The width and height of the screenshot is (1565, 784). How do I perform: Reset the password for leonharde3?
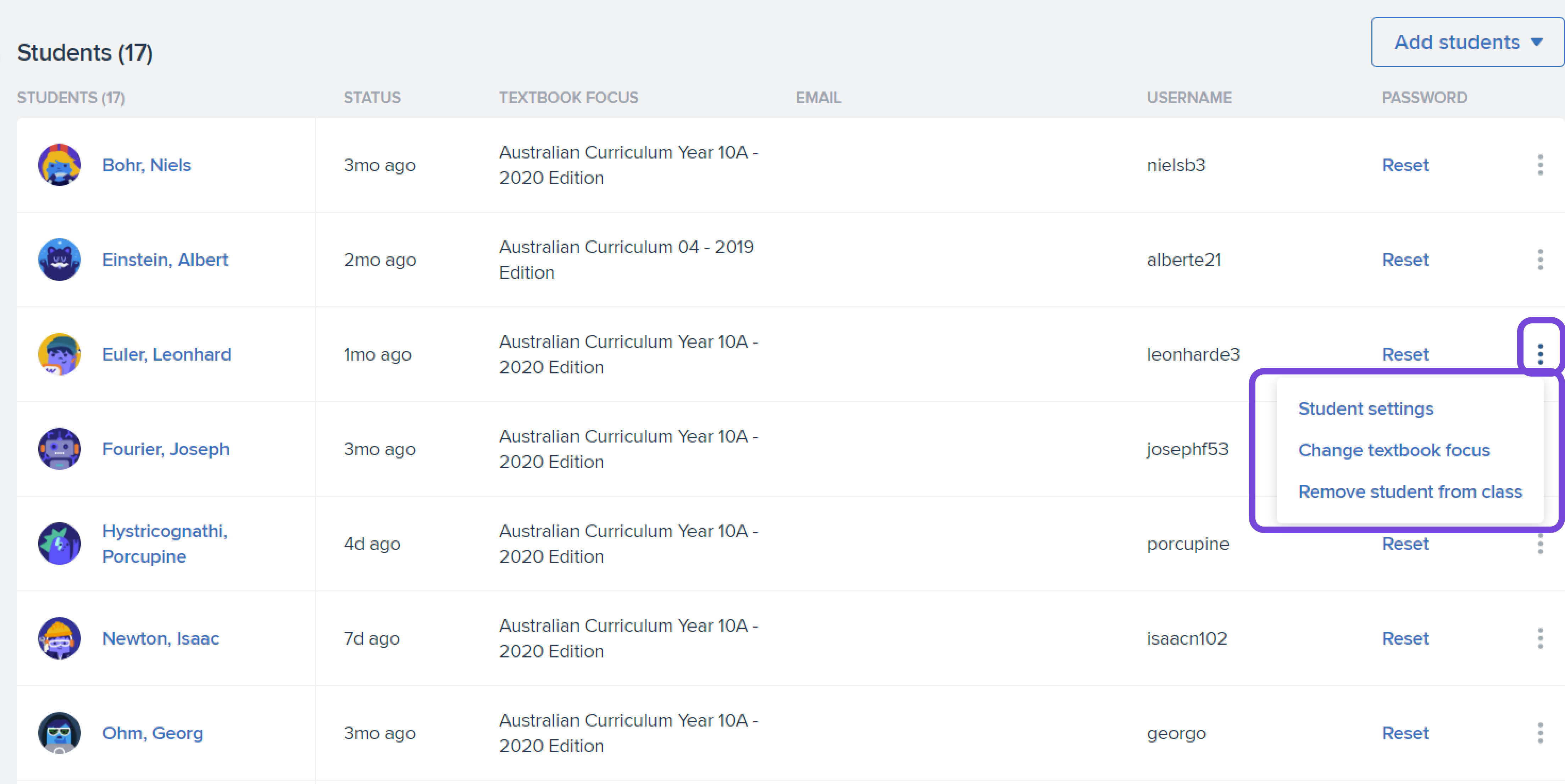(x=1405, y=354)
